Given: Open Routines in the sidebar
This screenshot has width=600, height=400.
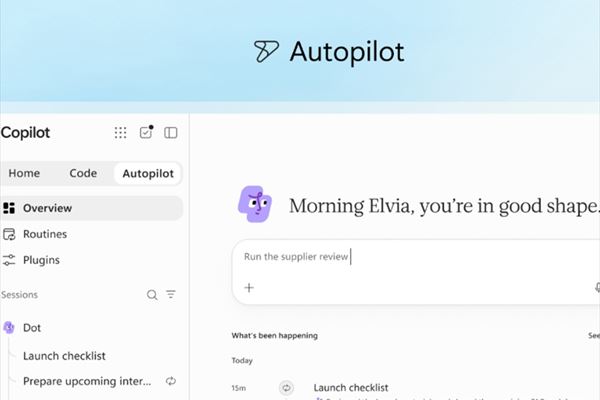Looking at the screenshot, I should click(91, 234).
